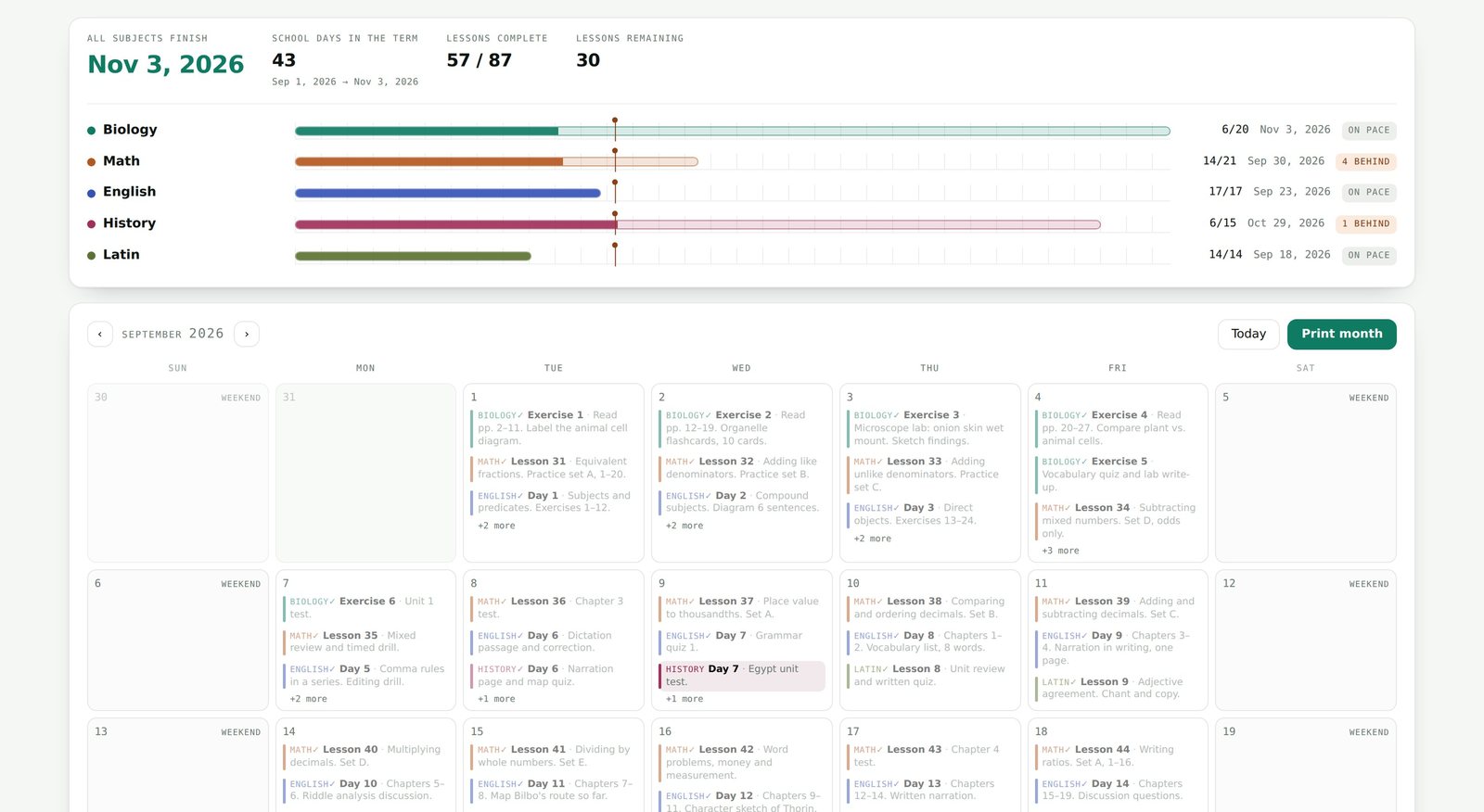Show "+2 more" lessons on Wednesday, September 2
The image size is (1484, 812).
click(684, 526)
